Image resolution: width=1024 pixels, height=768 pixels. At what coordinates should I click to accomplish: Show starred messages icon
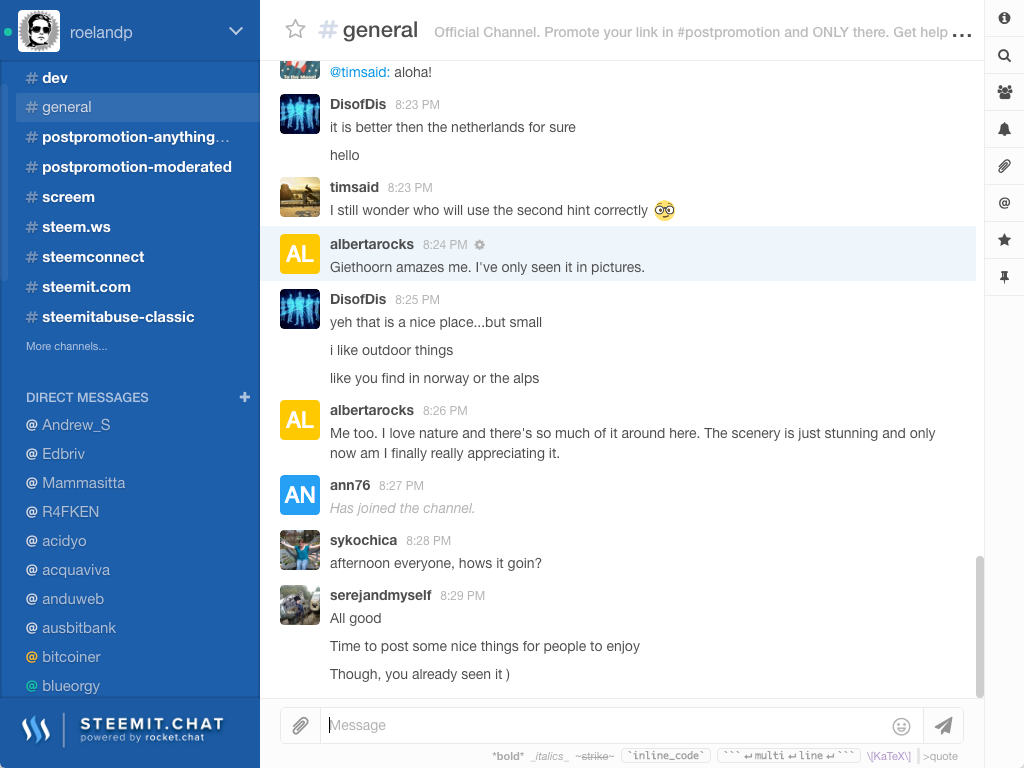coord(1004,240)
